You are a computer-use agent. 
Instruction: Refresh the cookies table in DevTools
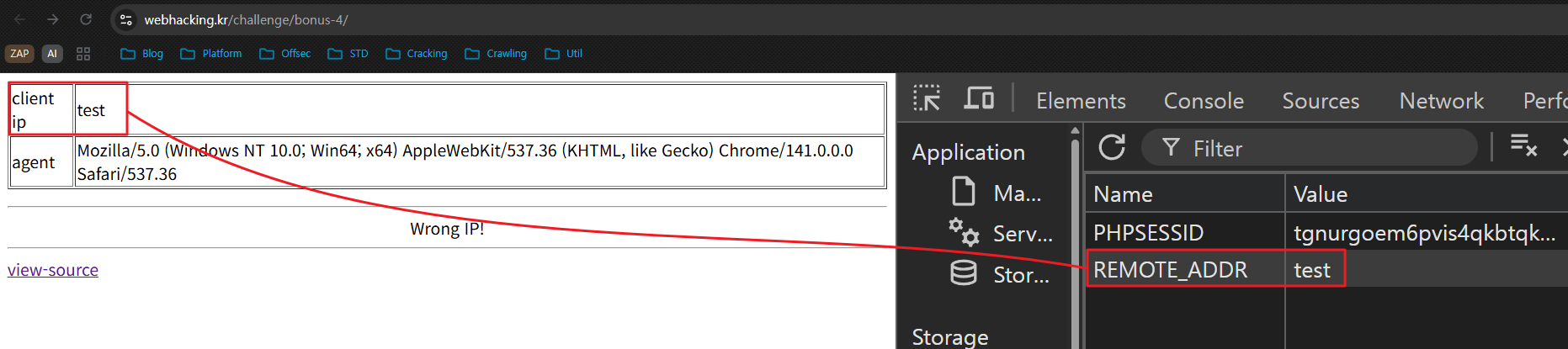point(1112,148)
